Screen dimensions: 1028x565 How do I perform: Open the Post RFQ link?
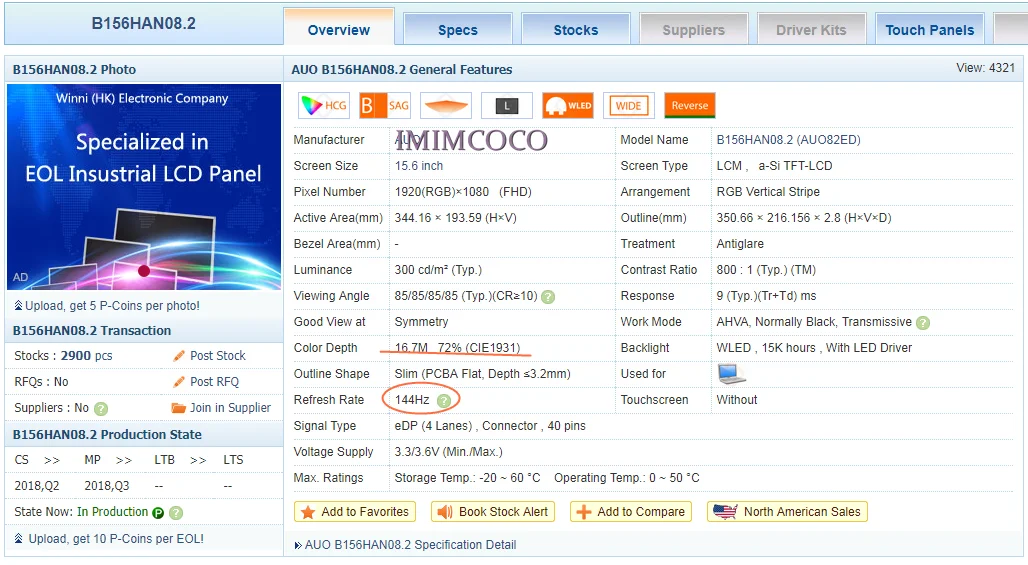pos(214,381)
